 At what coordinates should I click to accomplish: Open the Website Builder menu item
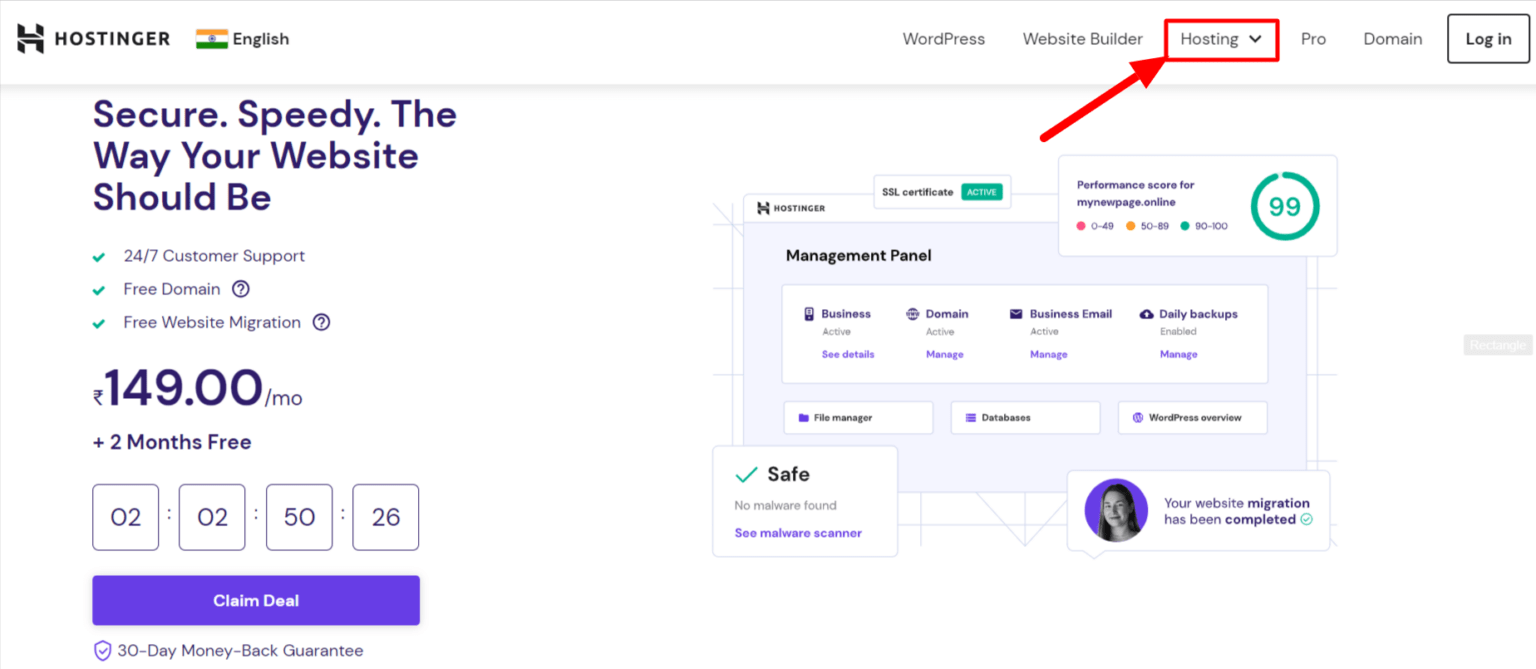[1082, 39]
